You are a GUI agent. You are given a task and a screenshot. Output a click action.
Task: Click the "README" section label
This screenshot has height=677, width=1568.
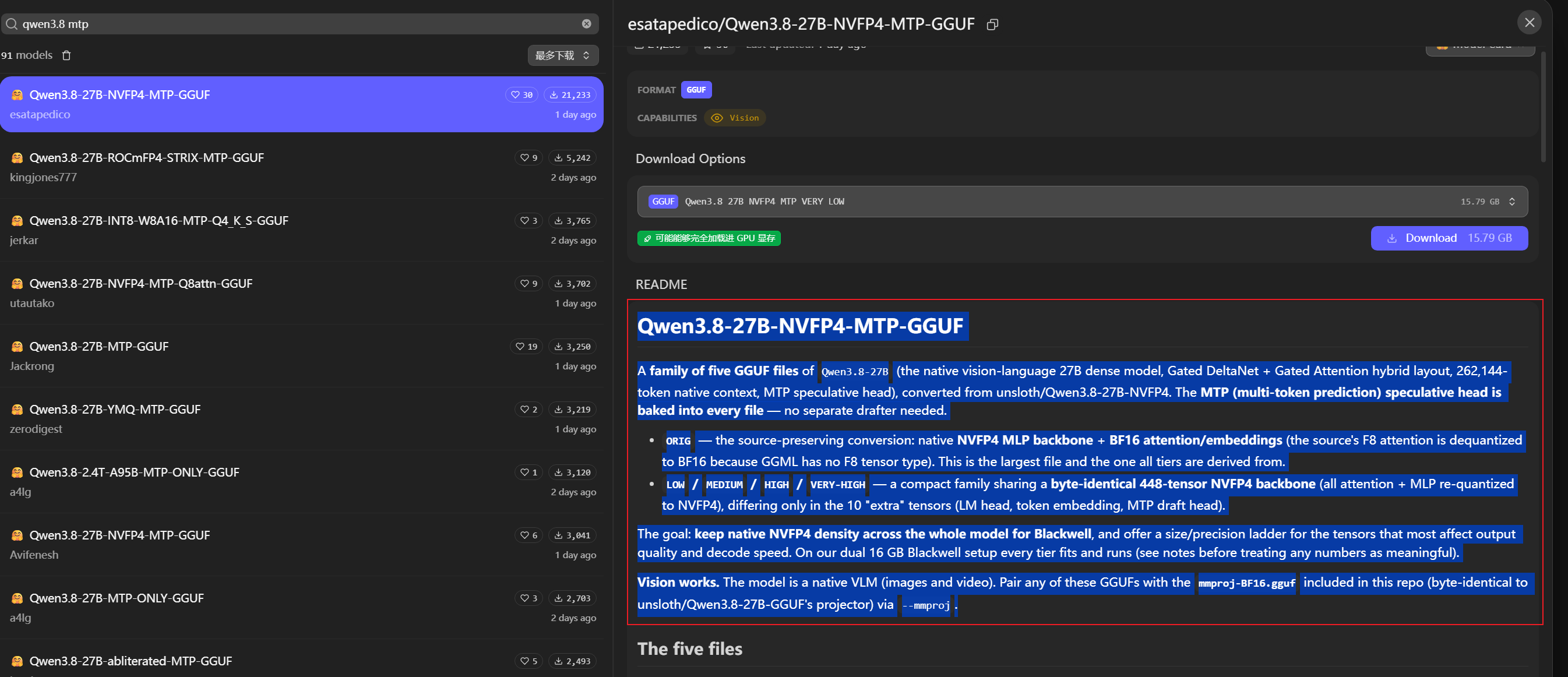click(661, 284)
